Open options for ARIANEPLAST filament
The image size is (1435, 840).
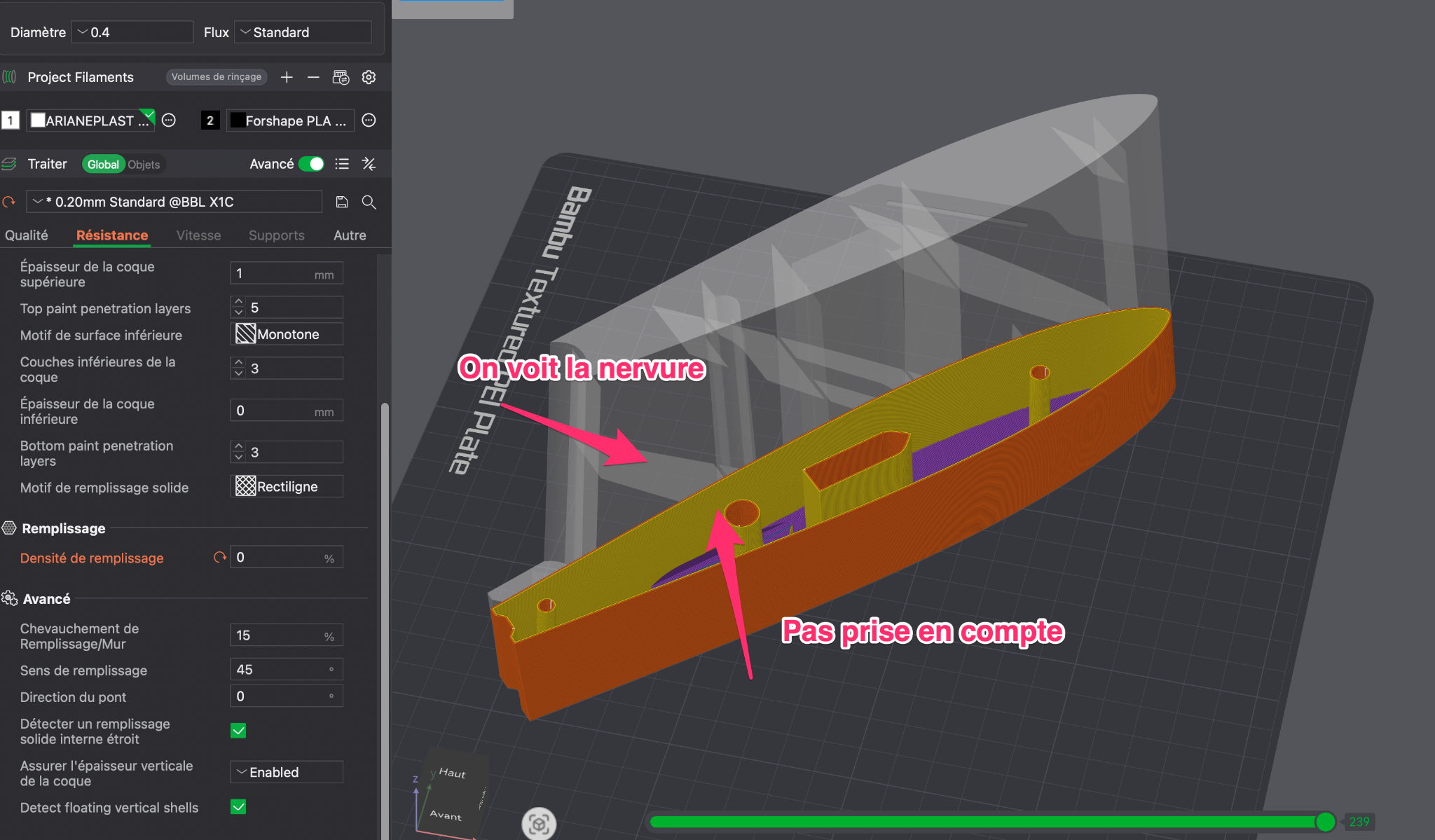point(169,121)
